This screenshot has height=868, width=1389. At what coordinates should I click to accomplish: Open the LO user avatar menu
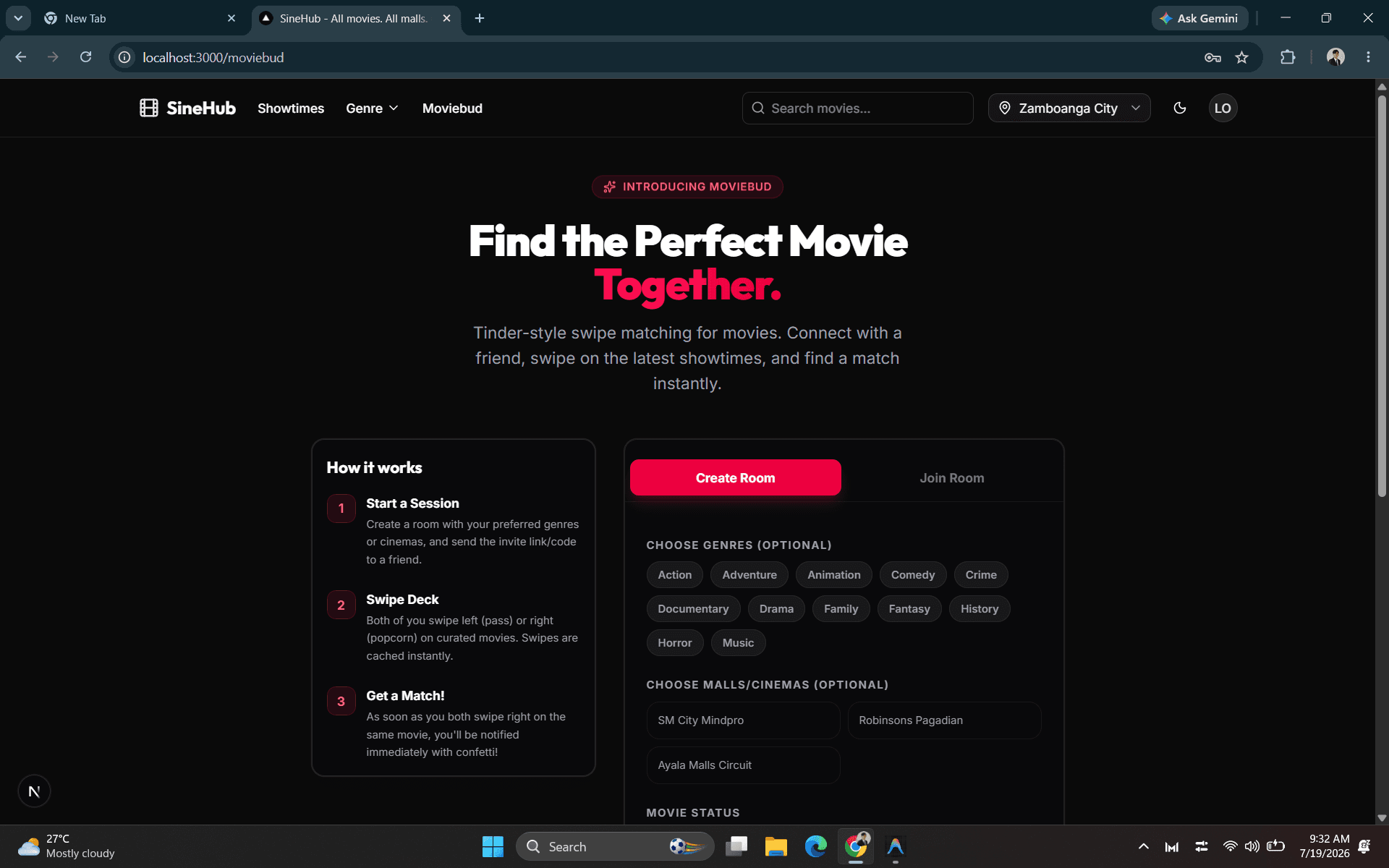[1223, 109]
